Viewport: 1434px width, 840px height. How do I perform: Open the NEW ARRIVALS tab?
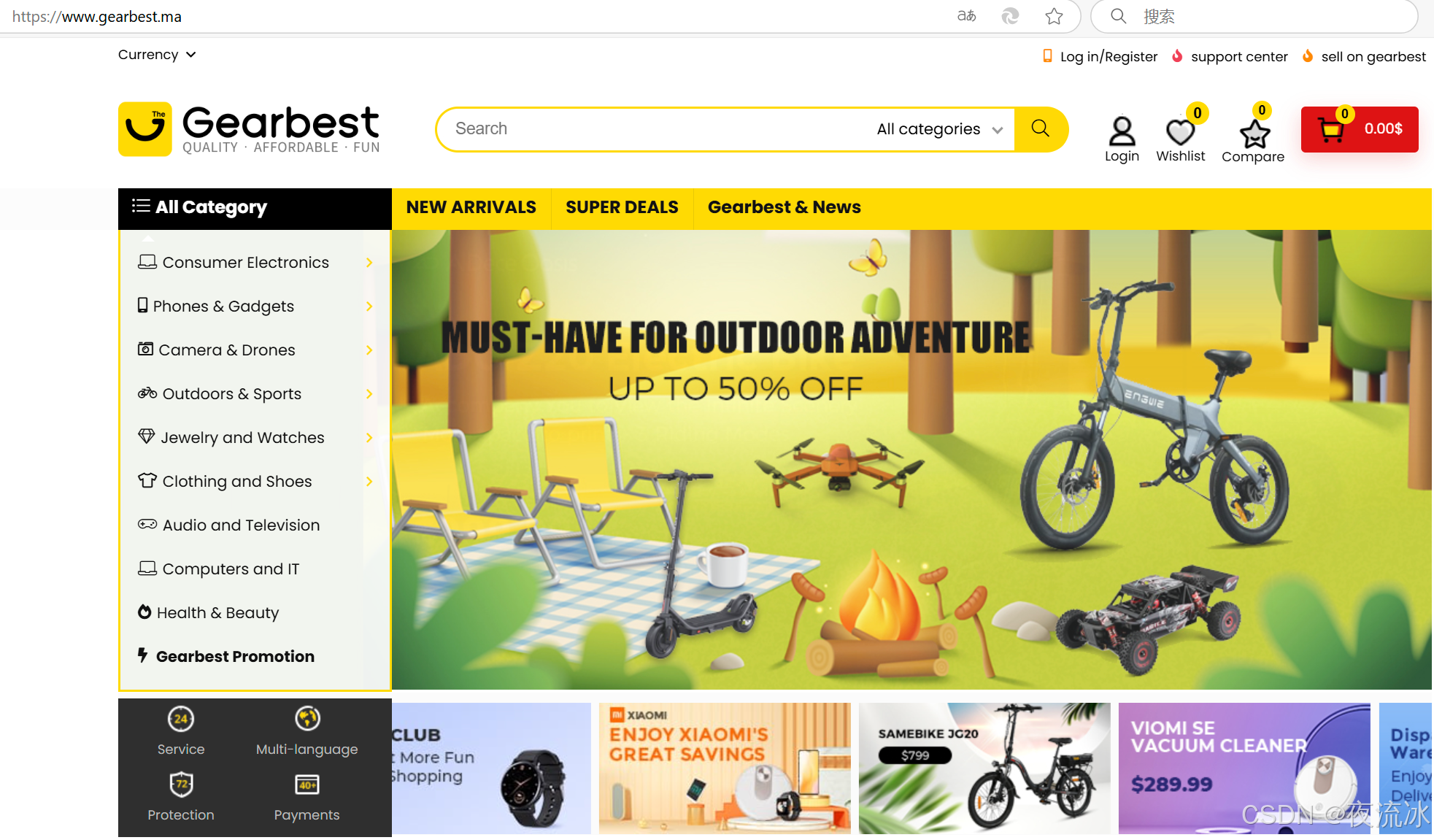coord(471,207)
